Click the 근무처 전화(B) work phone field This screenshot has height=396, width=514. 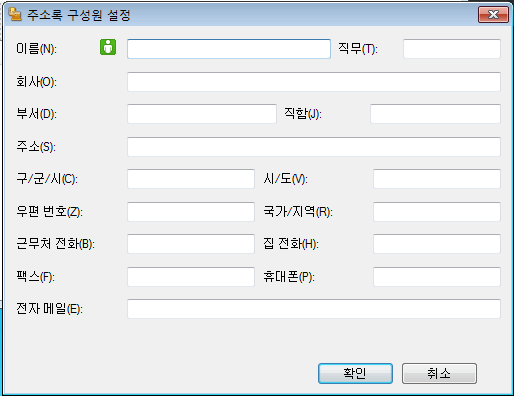click(191, 244)
